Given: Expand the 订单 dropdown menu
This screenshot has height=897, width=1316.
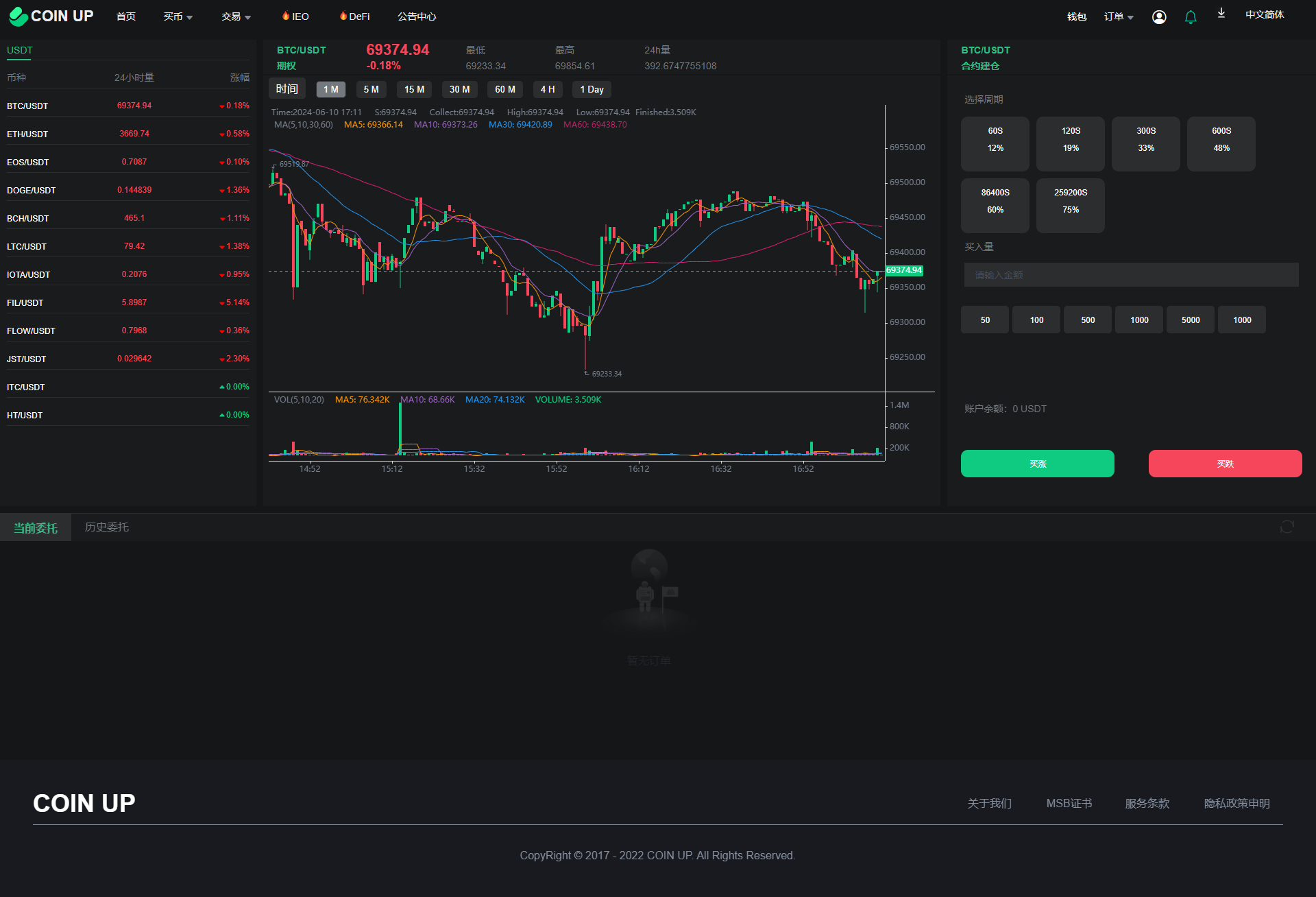Looking at the screenshot, I should [1118, 16].
